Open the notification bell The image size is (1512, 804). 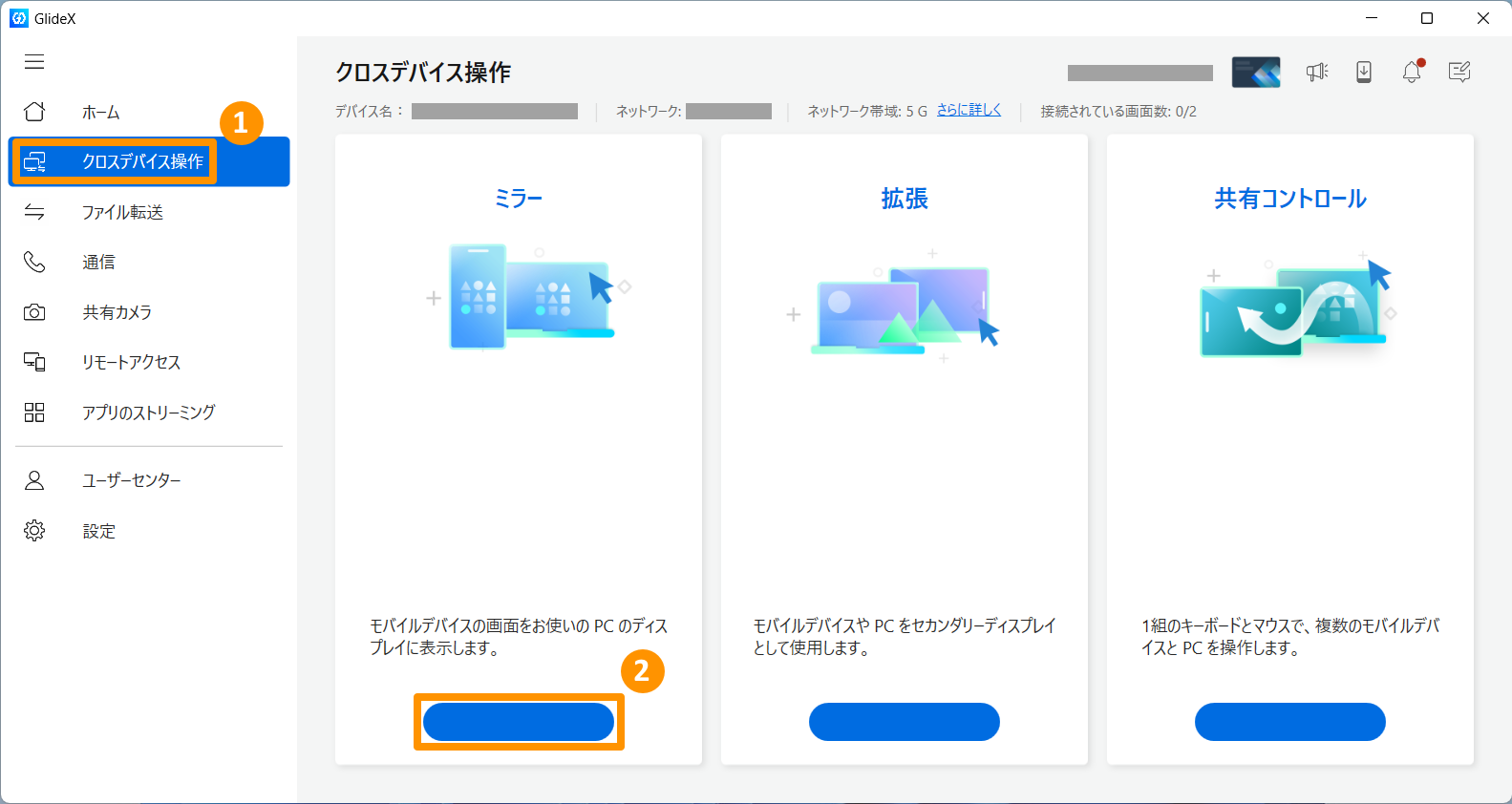(1412, 72)
